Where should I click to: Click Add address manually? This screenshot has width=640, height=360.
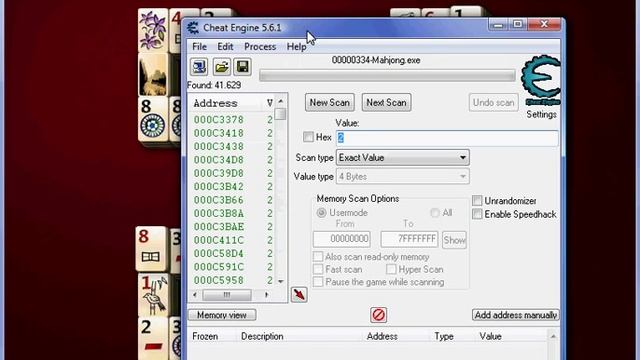click(x=516, y=315)
